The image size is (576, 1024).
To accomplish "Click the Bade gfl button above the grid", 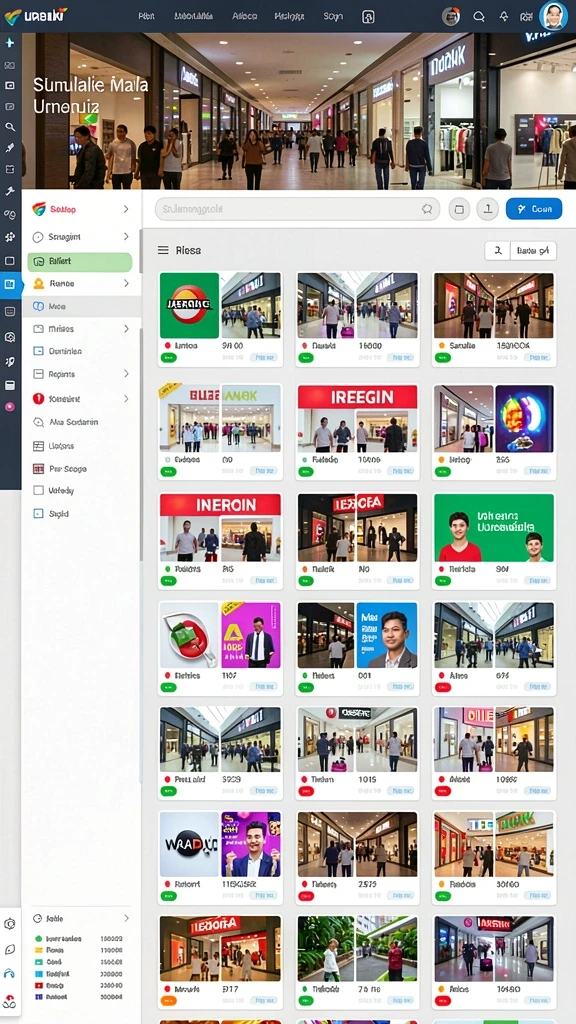I will [532, 250].
